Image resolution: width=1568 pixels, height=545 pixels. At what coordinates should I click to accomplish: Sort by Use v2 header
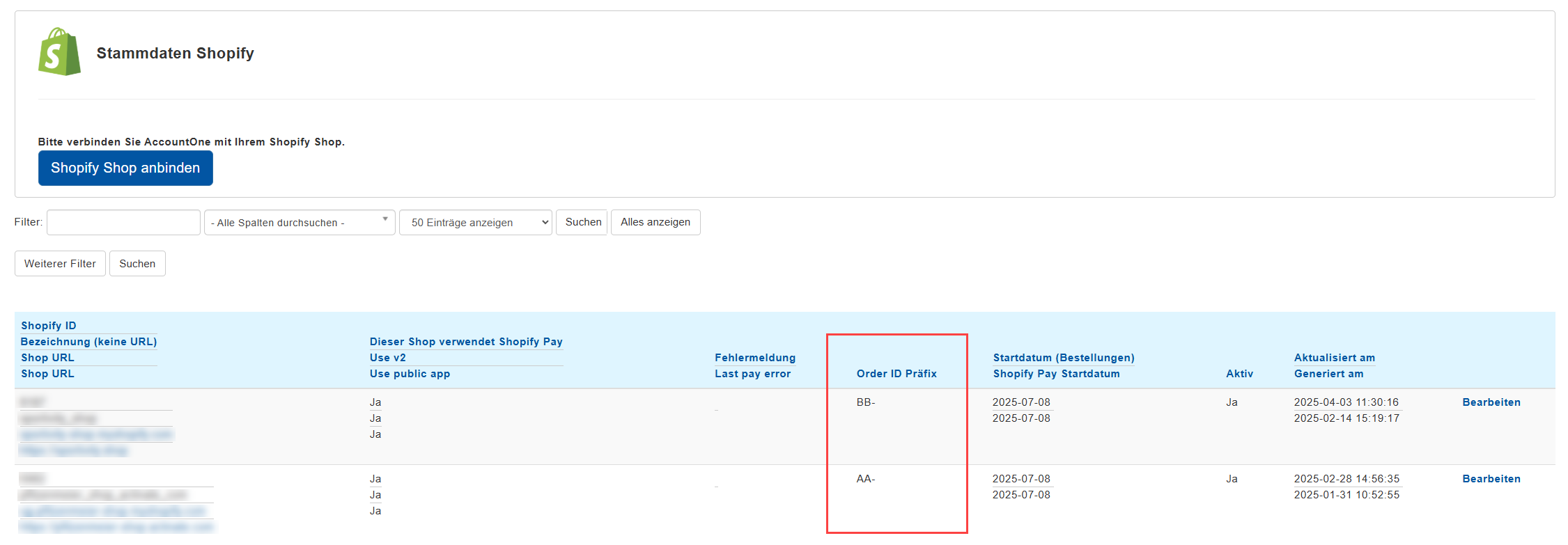point(388,358)
